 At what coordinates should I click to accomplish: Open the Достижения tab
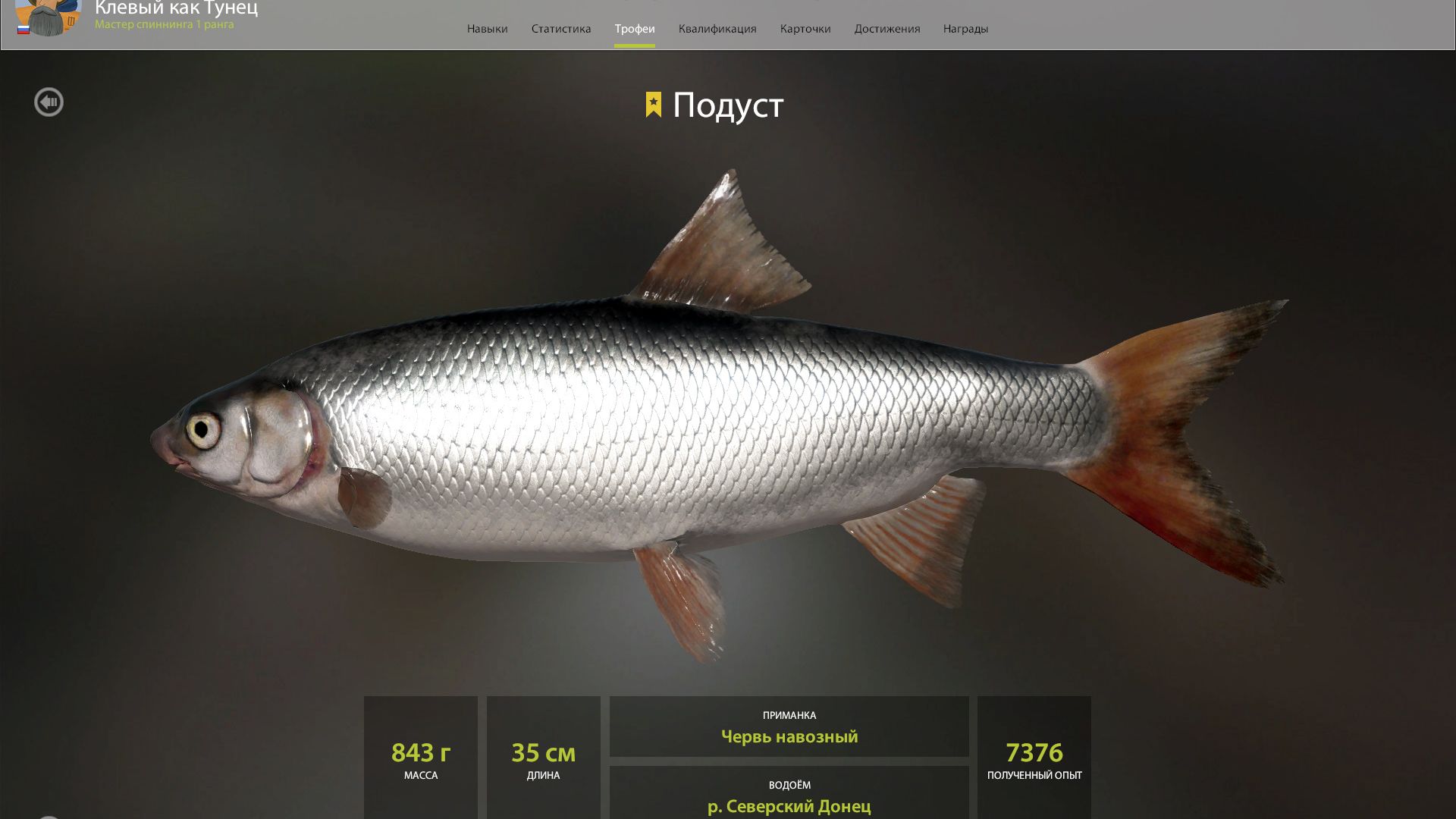tap(887, 29)
